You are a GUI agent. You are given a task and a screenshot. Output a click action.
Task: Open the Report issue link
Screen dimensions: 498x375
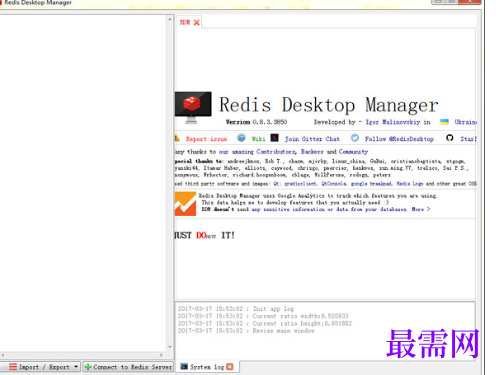tap(206, 139)
